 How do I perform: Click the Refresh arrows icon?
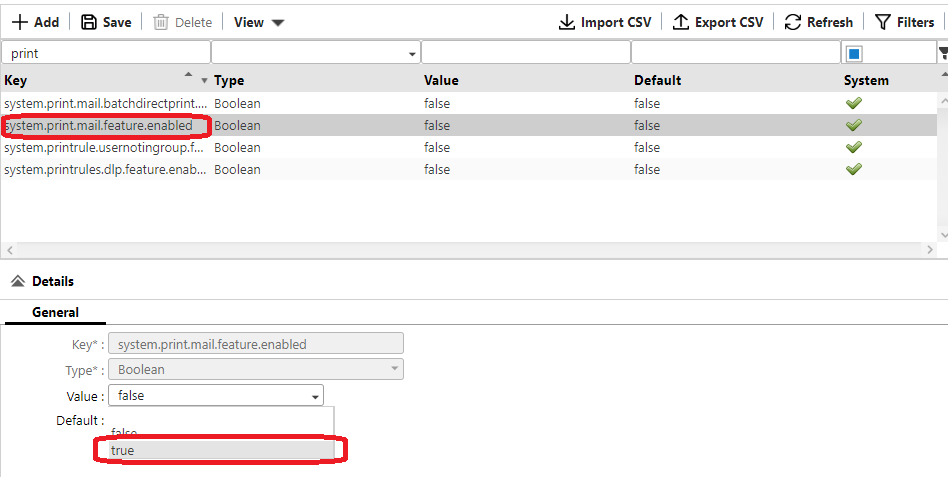click(793, 22)
